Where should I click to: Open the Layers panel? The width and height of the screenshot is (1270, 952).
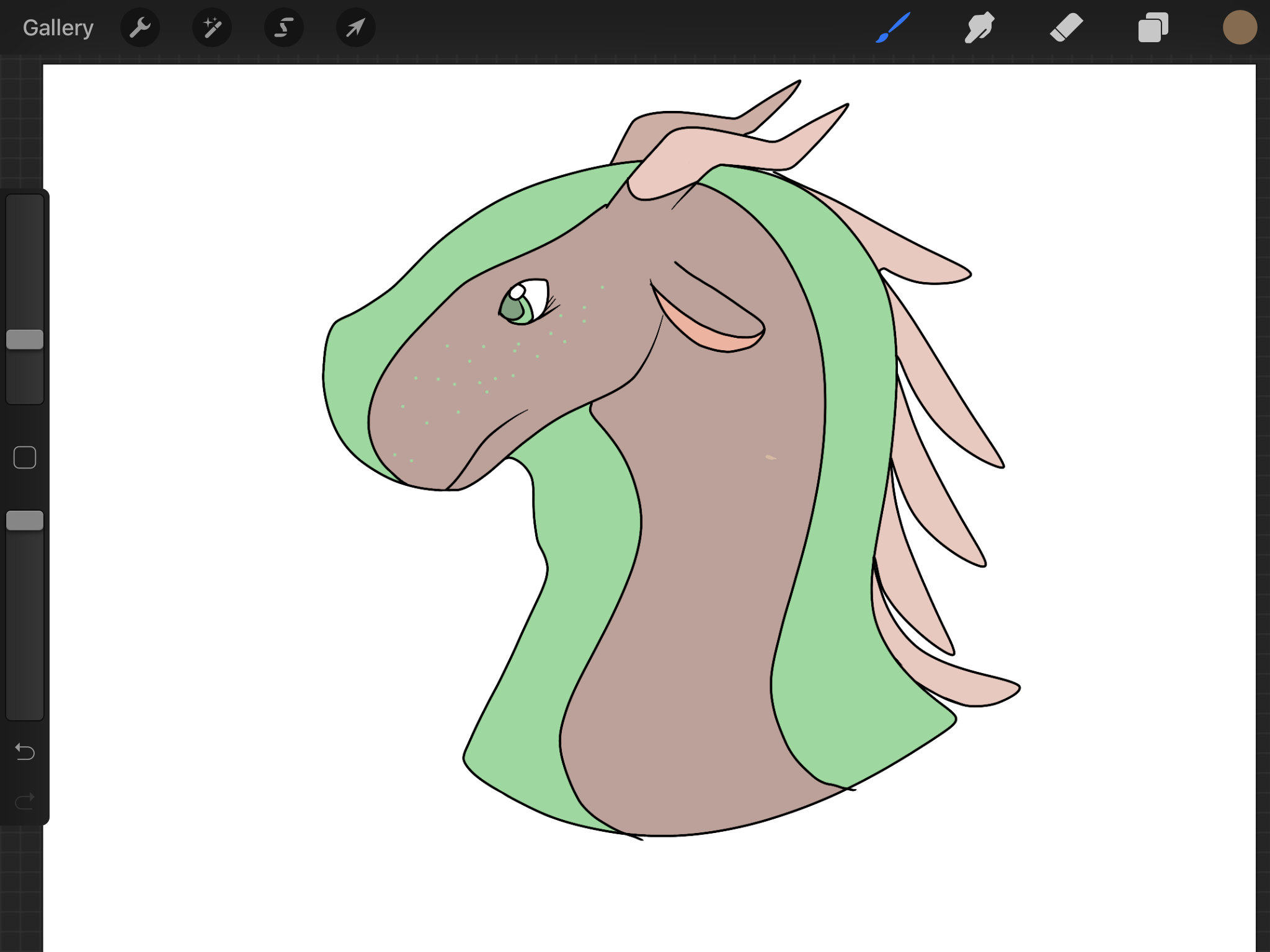click(1153, 28)
